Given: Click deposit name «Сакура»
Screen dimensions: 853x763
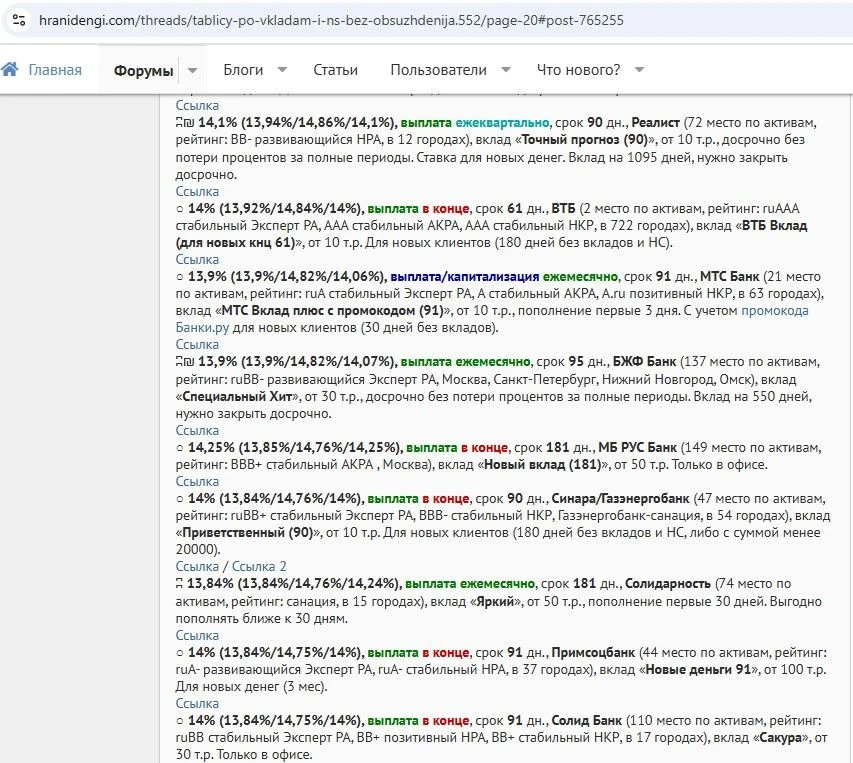Looking at the screenshot, I should tap(781, 737).
